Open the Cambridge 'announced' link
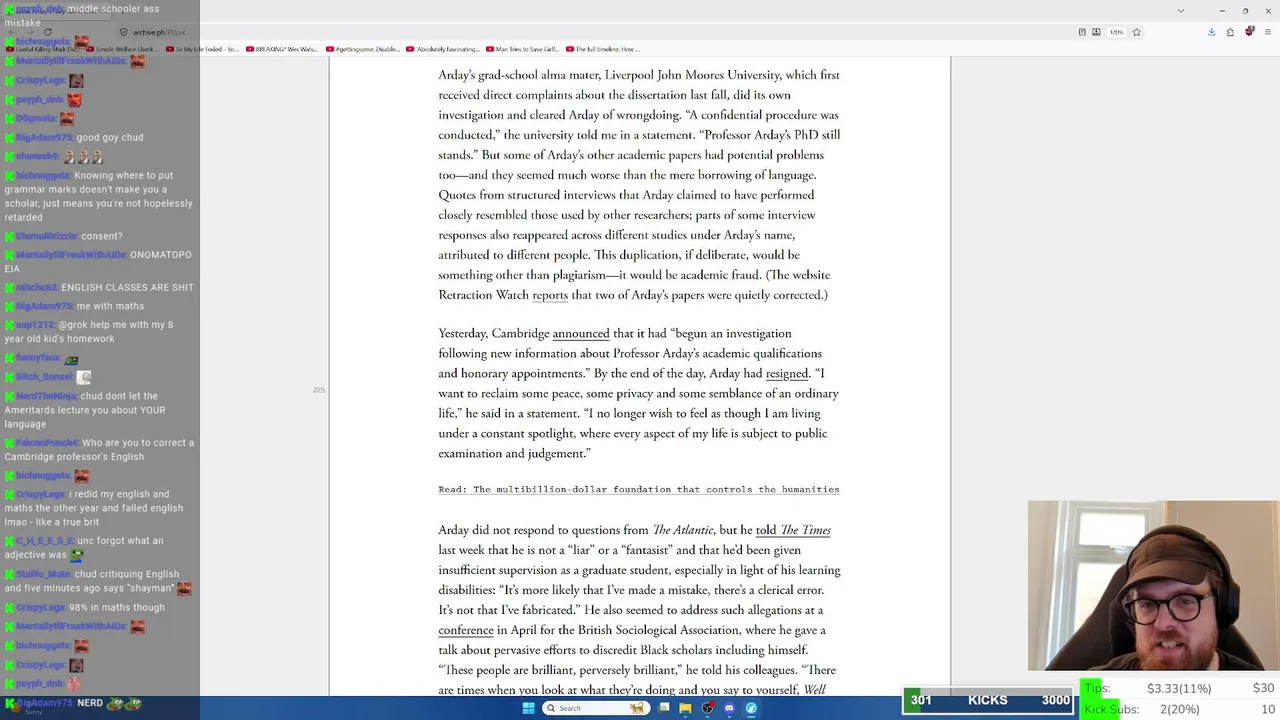 [x=581, y=334]
